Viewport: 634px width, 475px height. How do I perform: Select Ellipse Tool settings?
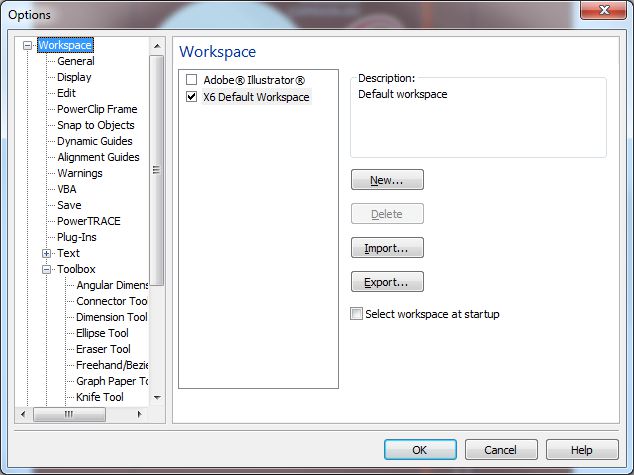coord(102,333)
